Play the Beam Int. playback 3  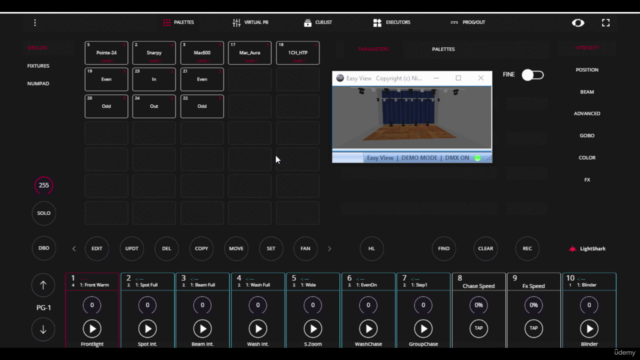(202, 329)
